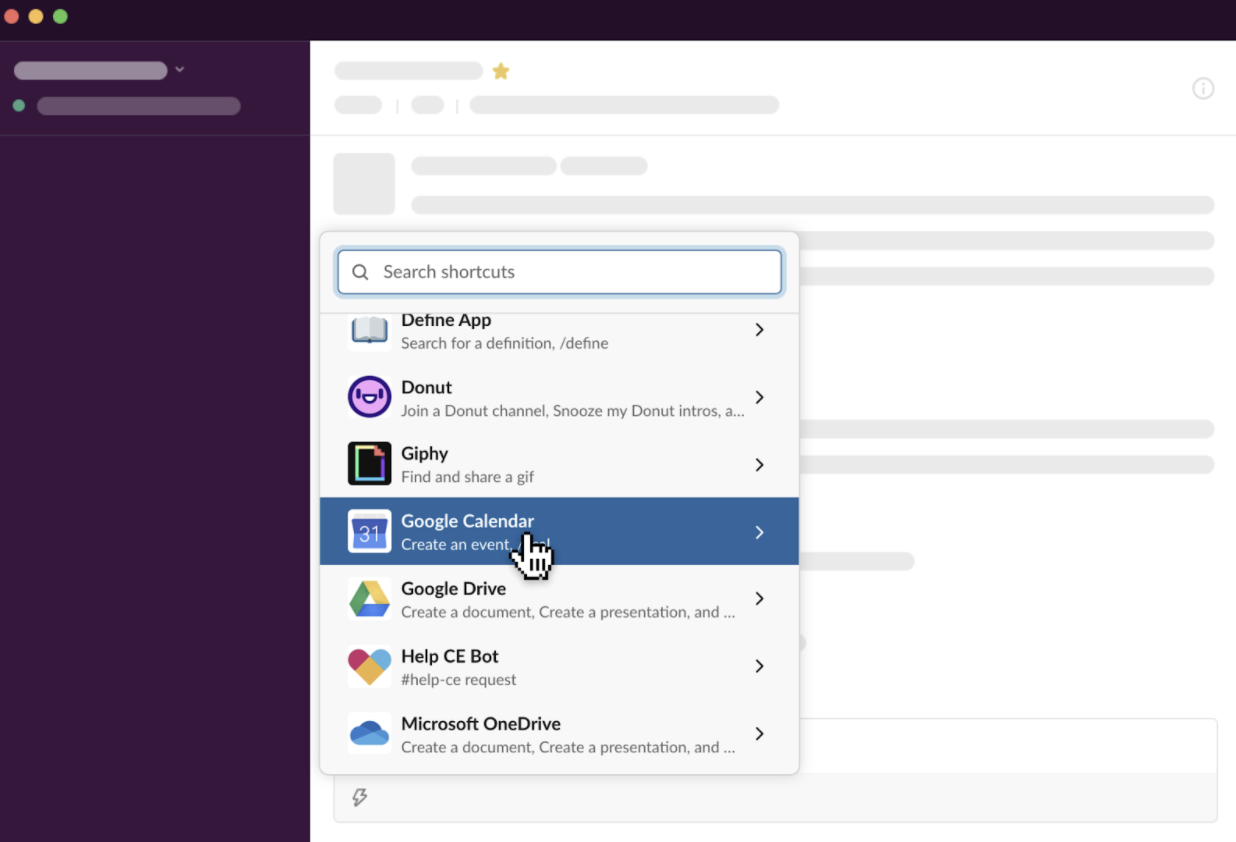The image size is (1236, 842).
Task: Click the Define App book icon
Action: (x=369, y=330)
